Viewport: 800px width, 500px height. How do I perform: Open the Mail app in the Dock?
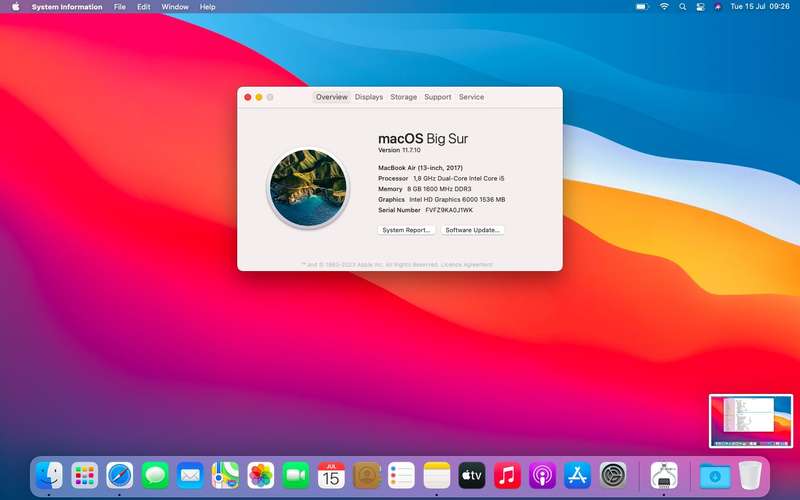tap(190, 476)
